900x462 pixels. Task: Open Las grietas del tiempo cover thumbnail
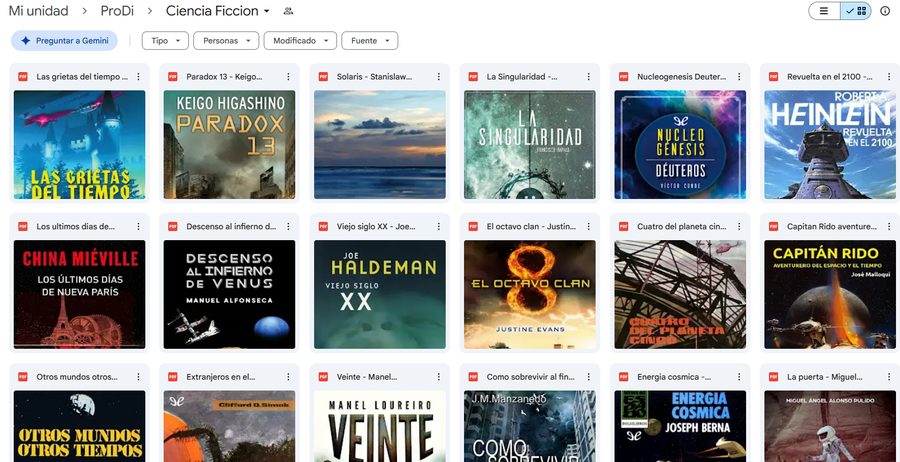79,145
